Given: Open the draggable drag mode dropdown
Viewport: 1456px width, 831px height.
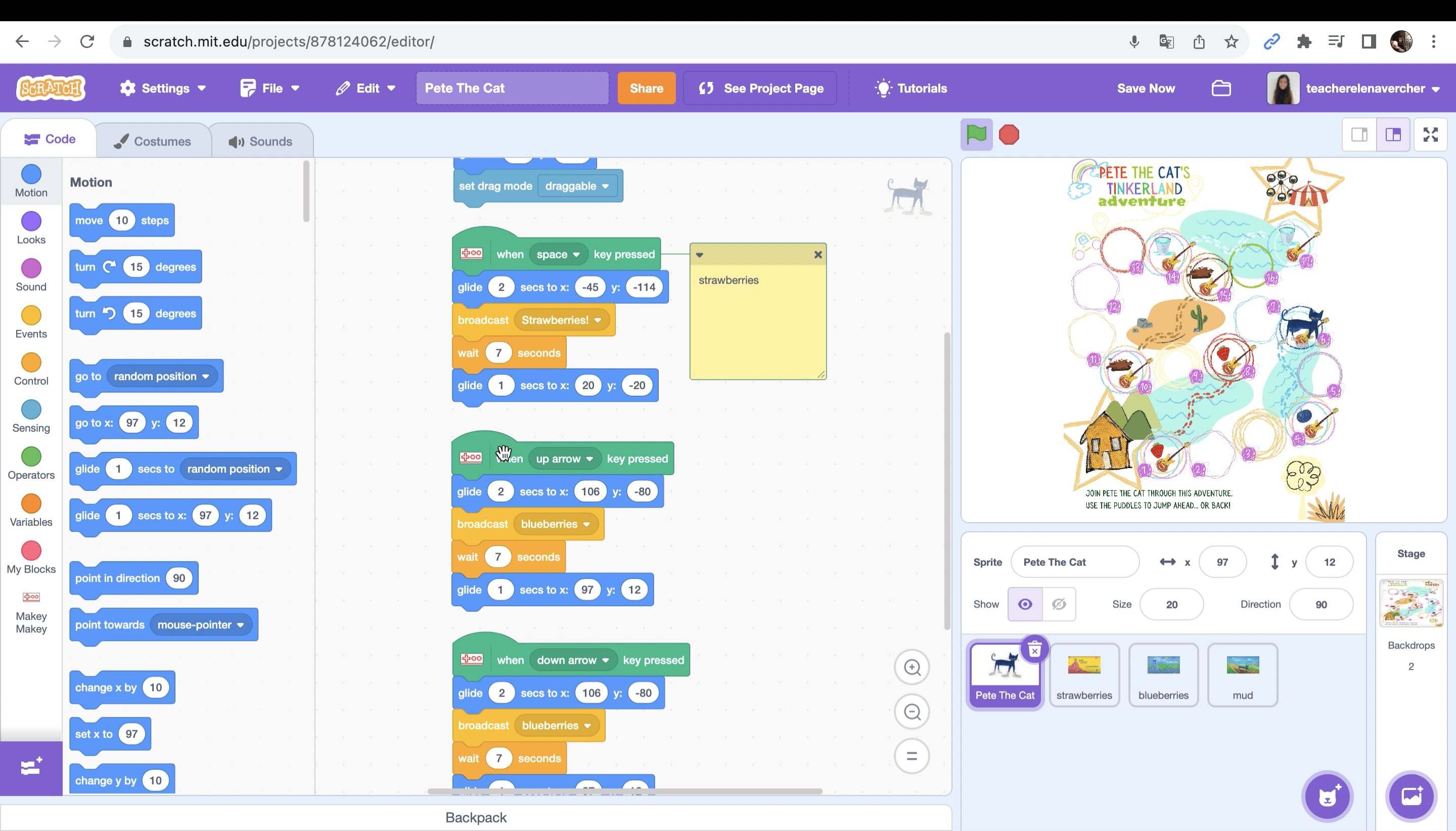Looking at the screenshot, I should coord(577,186).
